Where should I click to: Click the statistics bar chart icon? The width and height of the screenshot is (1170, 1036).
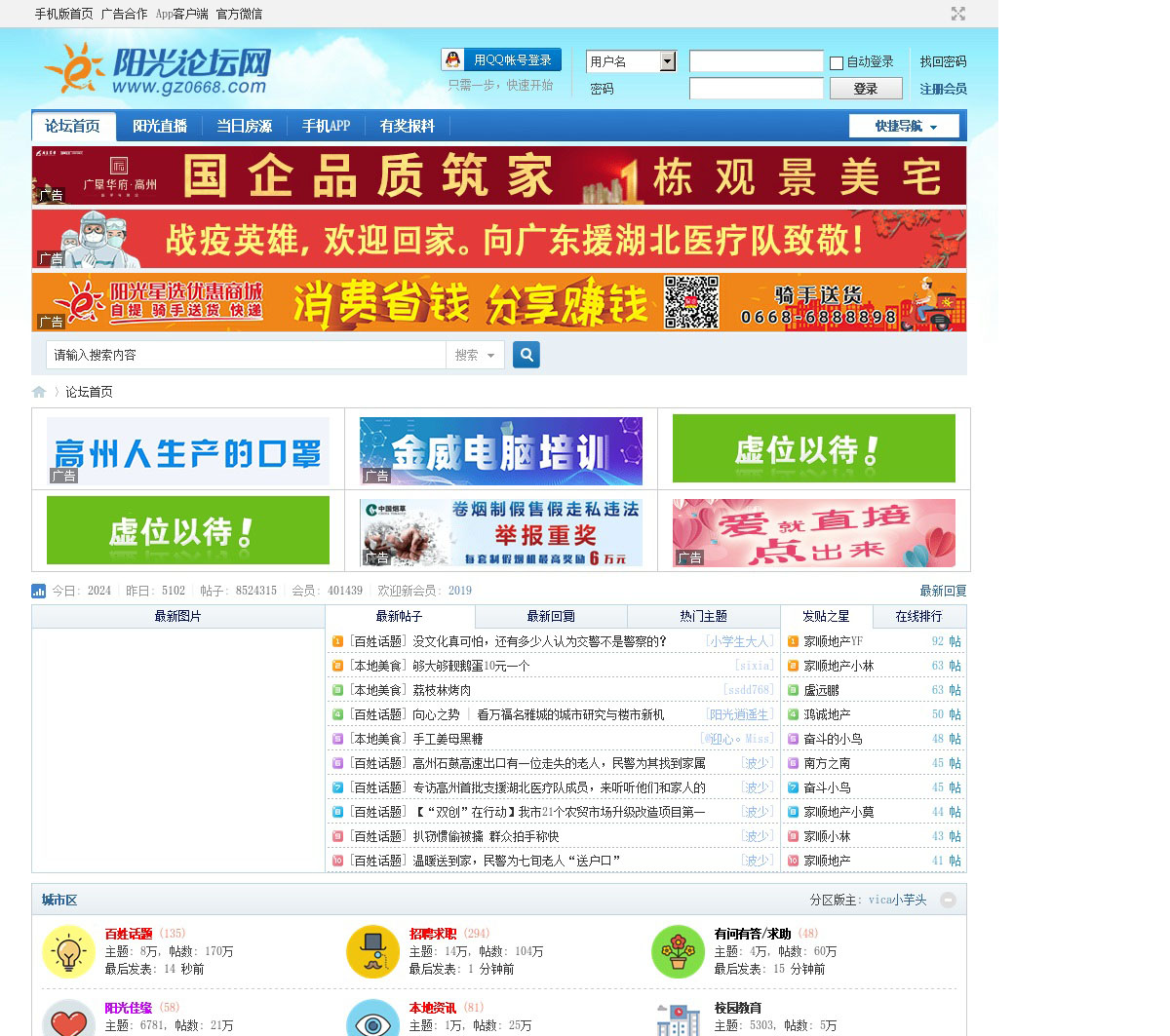pyautogui.click(x=39, y=591)
